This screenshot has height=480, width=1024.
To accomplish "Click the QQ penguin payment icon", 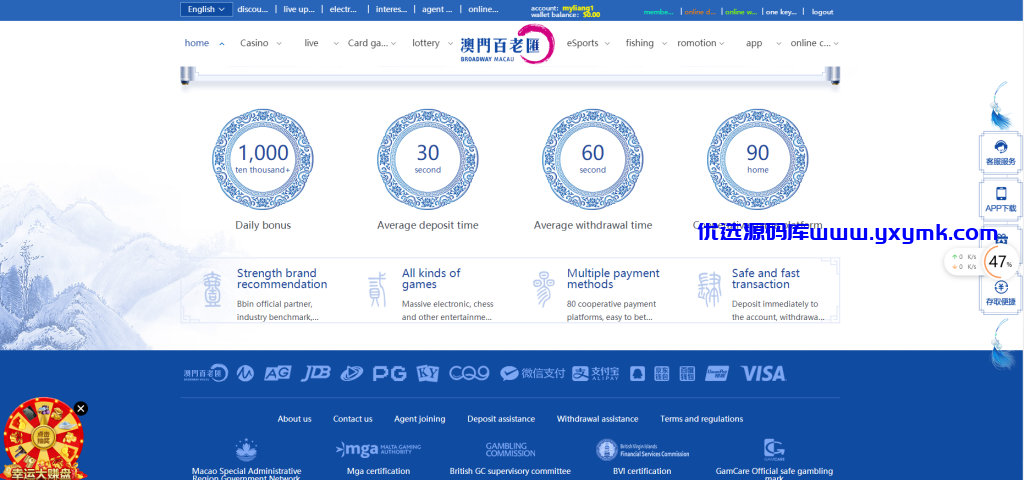I will (x=637, y=374).
